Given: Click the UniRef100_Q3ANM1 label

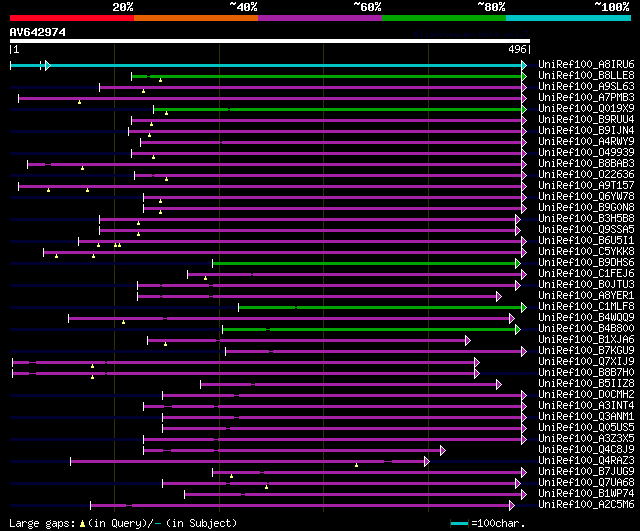Looking at the screenshot, I should pyautogui.click(x=586, y=417).
